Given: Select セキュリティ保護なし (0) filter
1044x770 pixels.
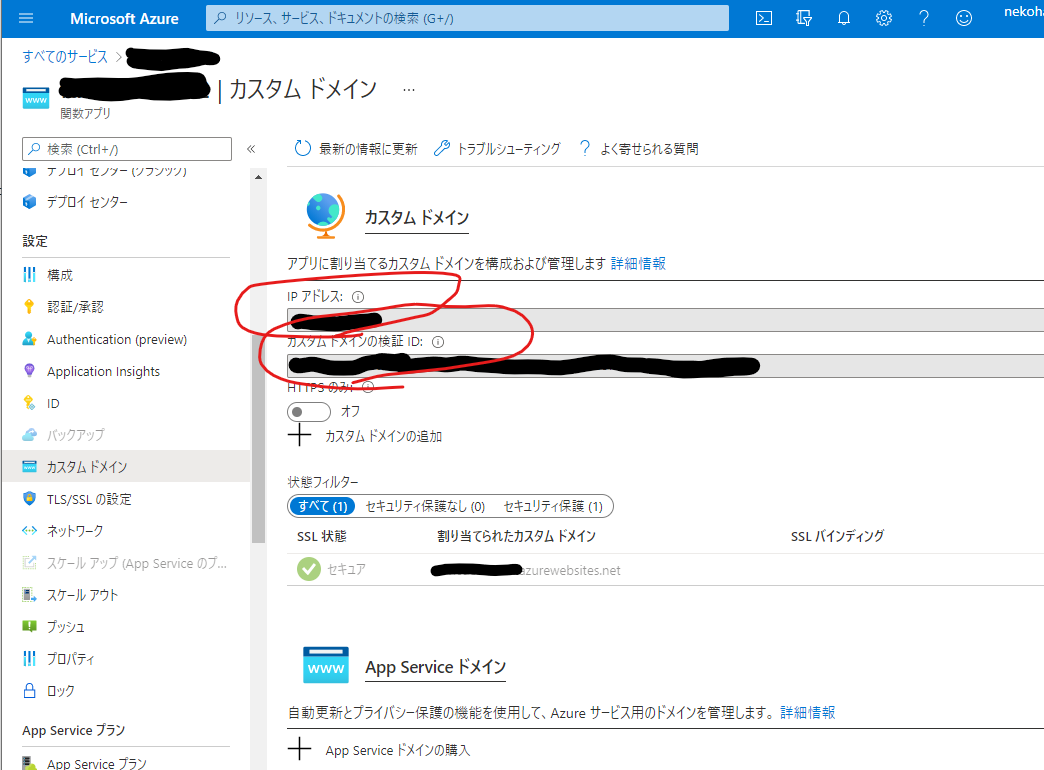Looking at the screenshot, I should pyautogui.click(x=425, y=506).
